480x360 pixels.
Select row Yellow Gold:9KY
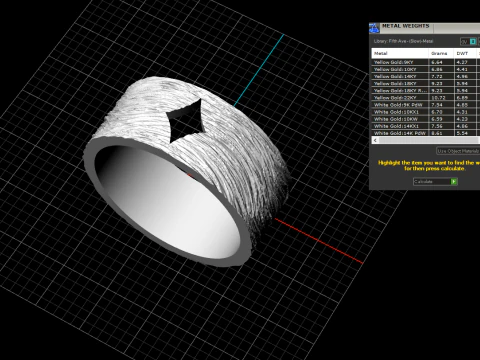click(426, 62)
